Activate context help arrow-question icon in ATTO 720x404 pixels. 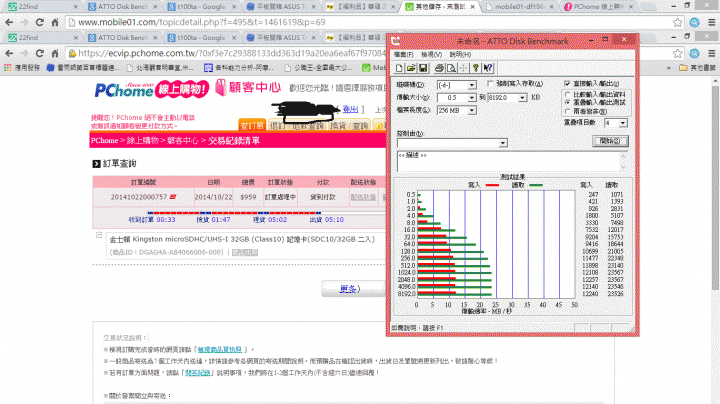(x=488, y=68)
